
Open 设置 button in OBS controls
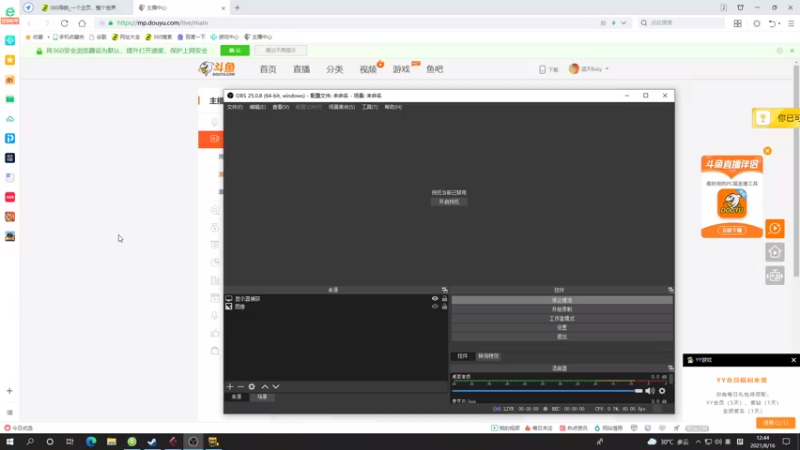[x=562, y=328]
